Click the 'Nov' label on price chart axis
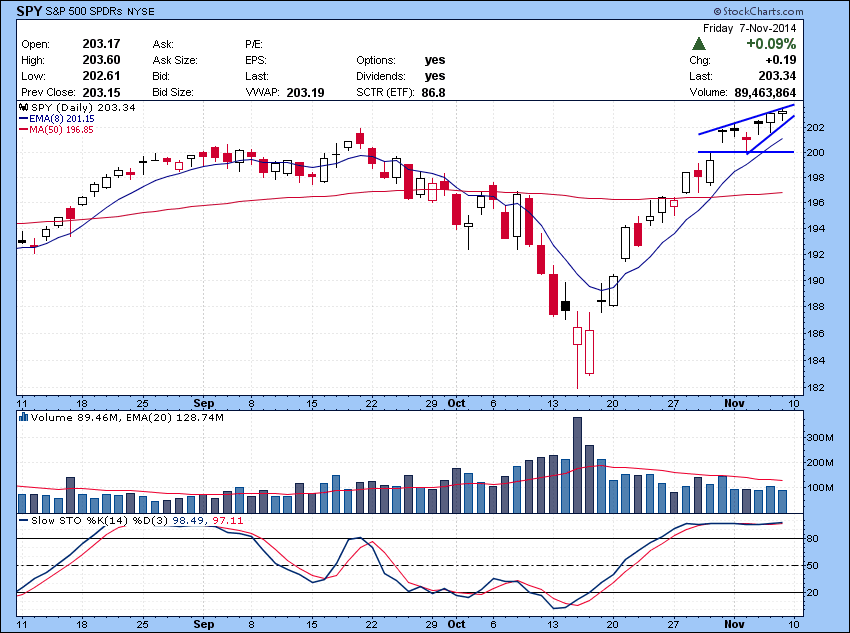The width and height of the screenshot is (850, 633). point(734,403)
